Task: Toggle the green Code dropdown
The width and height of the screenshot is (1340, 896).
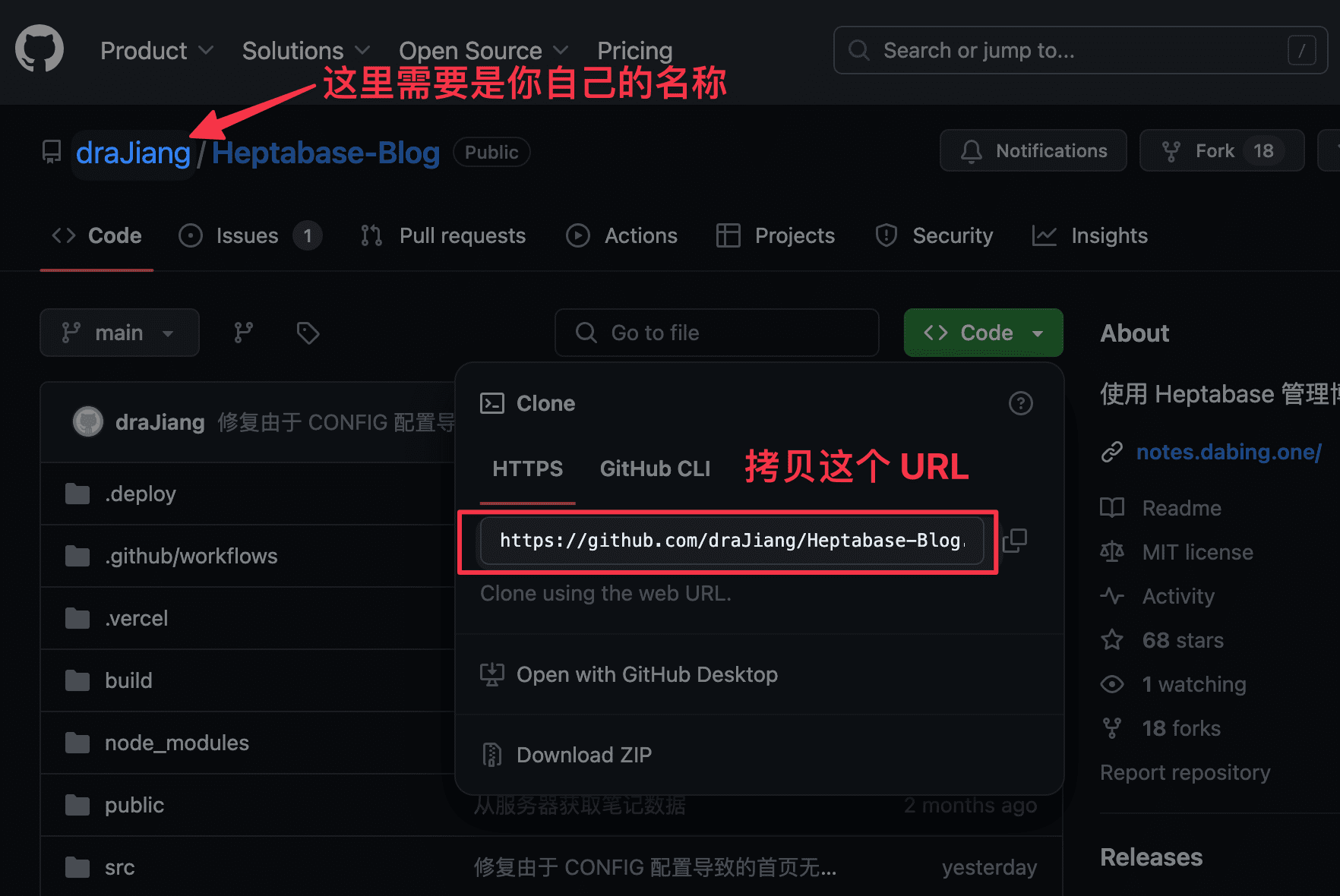Action: tap(983, 333)
